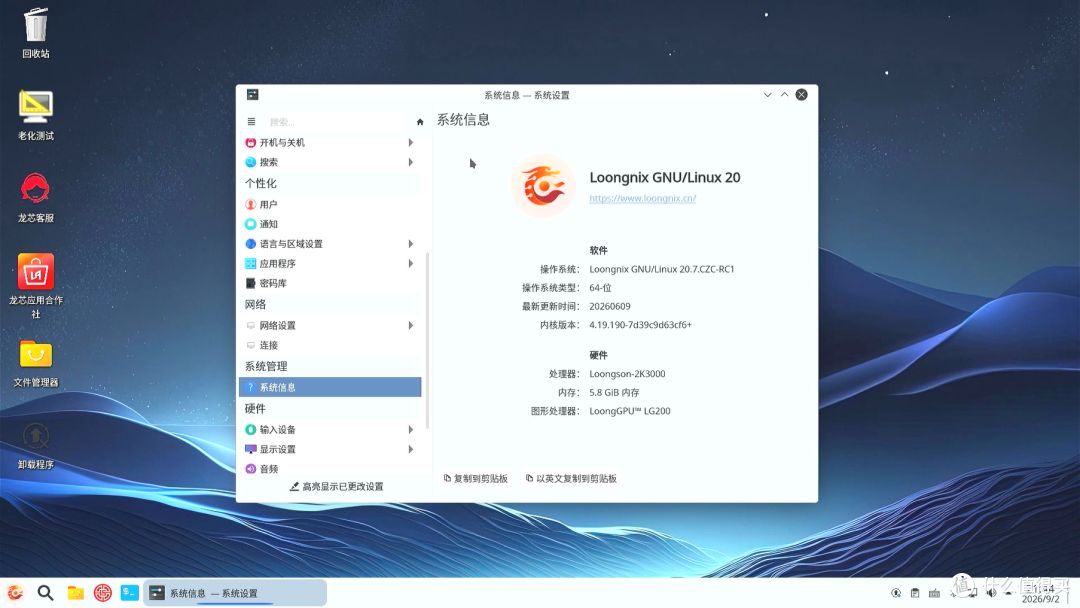The height and width of the screenshot is (608, 1080).
Task: Click the volume speaker icon in system tray
Action: point(992,593)
